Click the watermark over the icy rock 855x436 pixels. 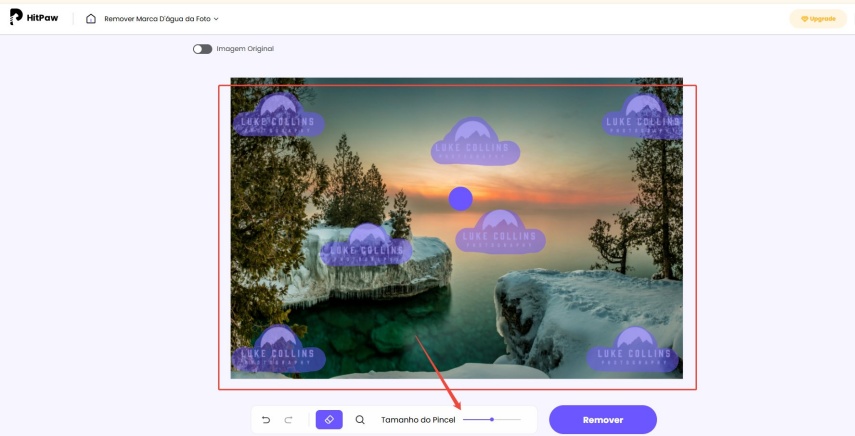click(x=366, y=245)
